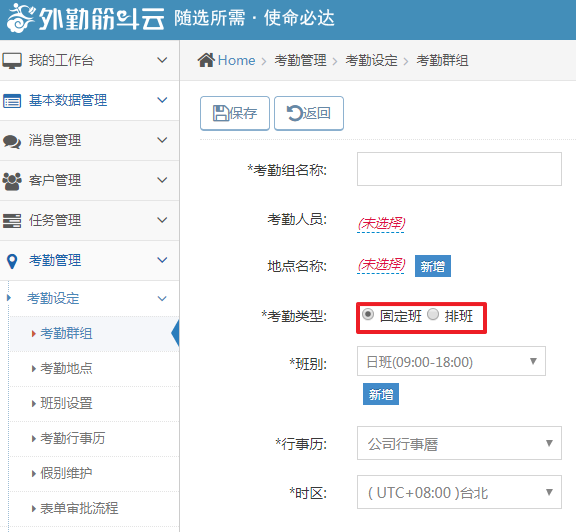
Task: Click the map pin icon for 考勤管理
Action: [x=12, y=261]
